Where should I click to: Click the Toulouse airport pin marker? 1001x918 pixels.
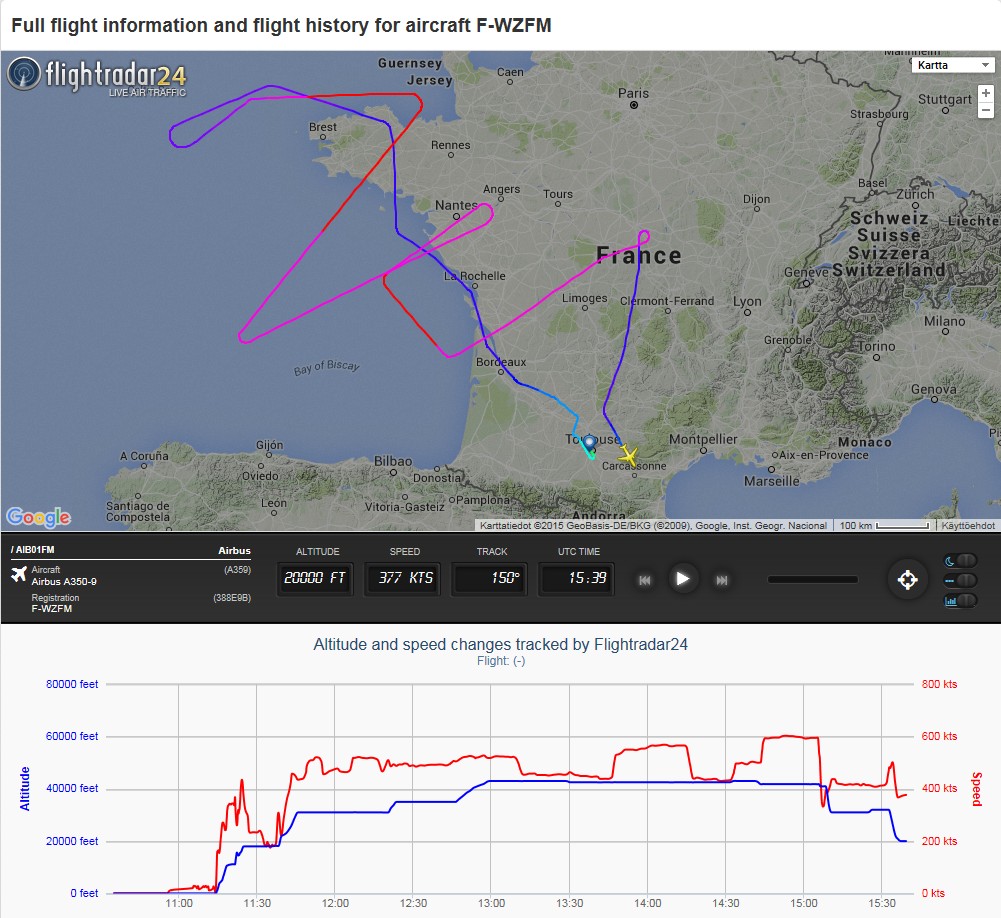point(589,443)
